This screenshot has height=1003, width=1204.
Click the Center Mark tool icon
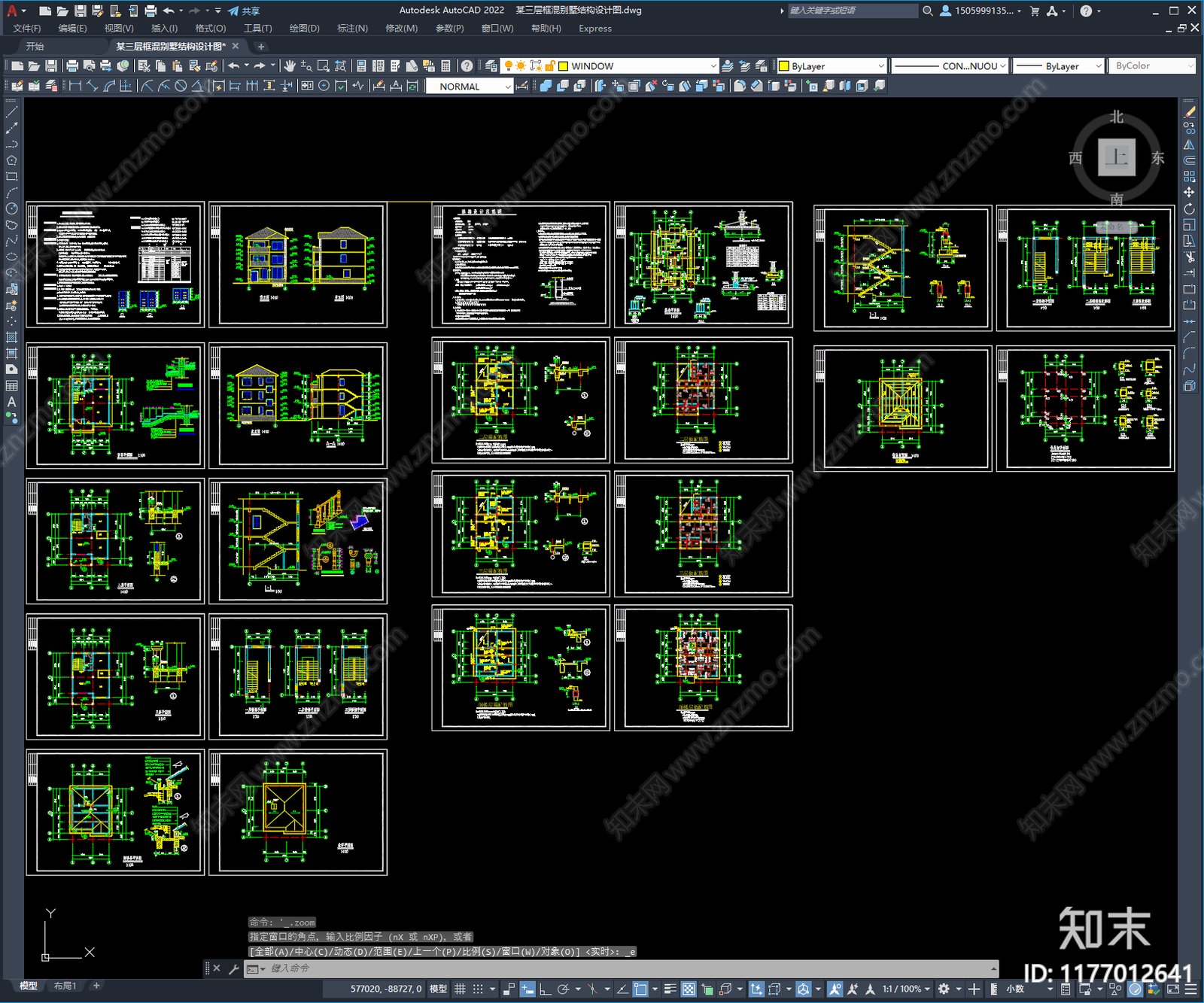pyautogui.click(x=324, y=86)
